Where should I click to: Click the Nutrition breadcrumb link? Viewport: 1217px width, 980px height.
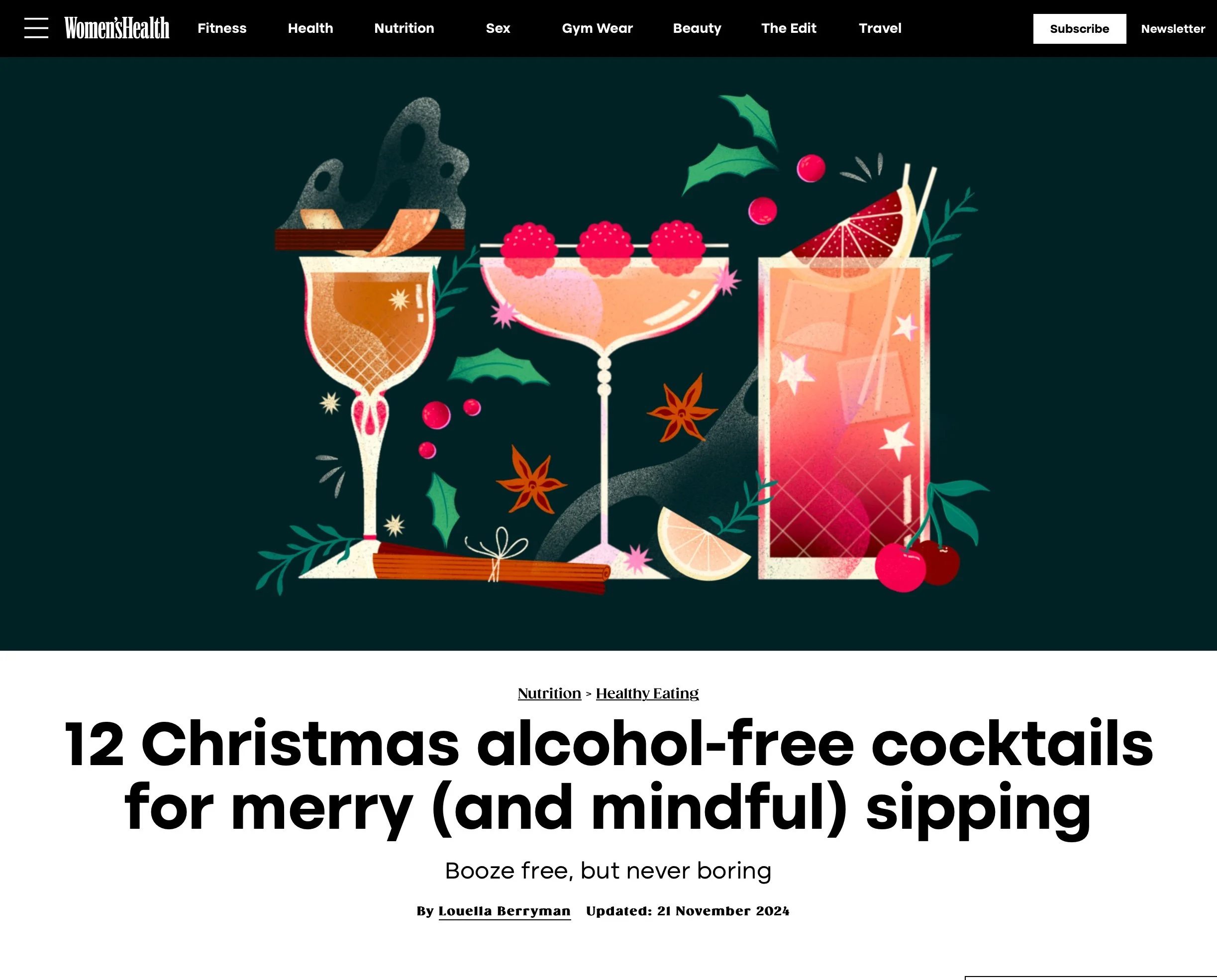coord(549,693)
